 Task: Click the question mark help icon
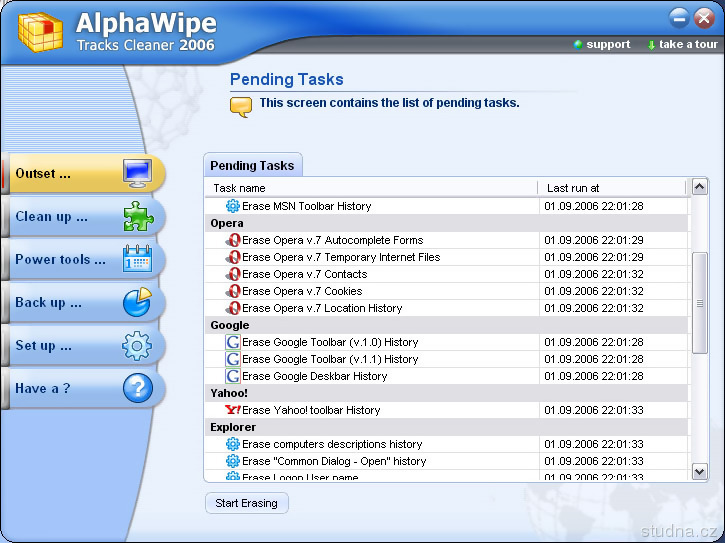pos(137,388)
